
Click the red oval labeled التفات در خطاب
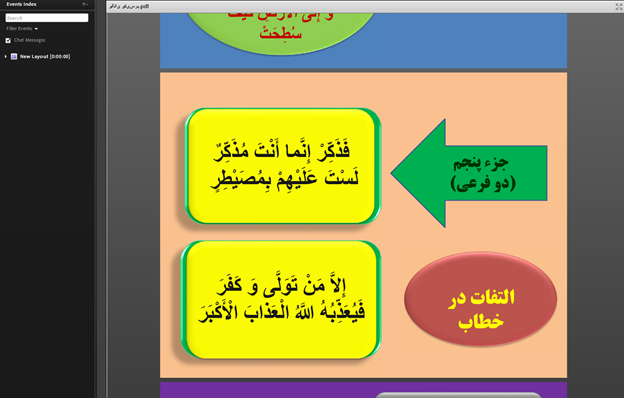click(480, 299)
